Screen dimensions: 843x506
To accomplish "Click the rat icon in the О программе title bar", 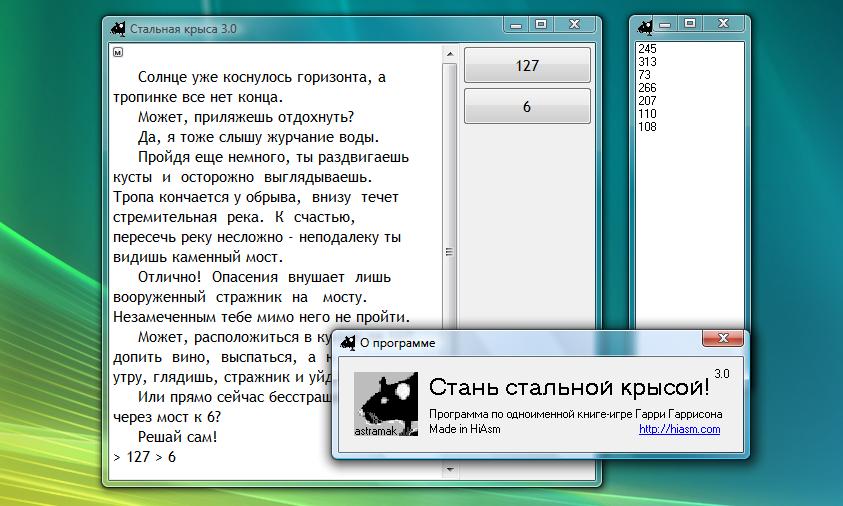I will 348,343.
